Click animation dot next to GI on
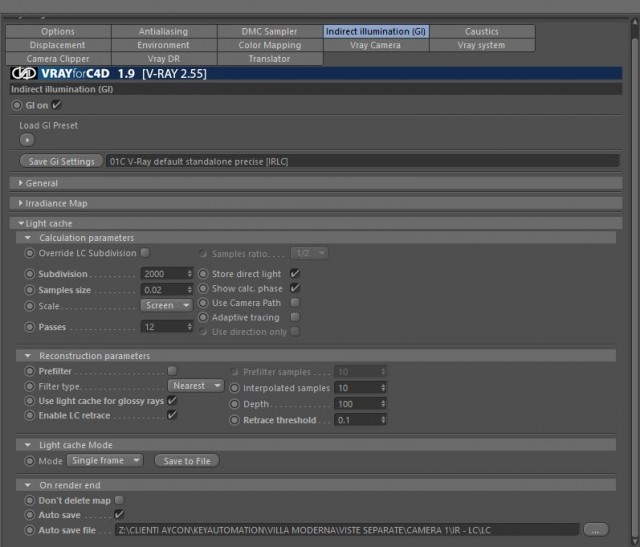The image size is (640, 547). (16, 105)
